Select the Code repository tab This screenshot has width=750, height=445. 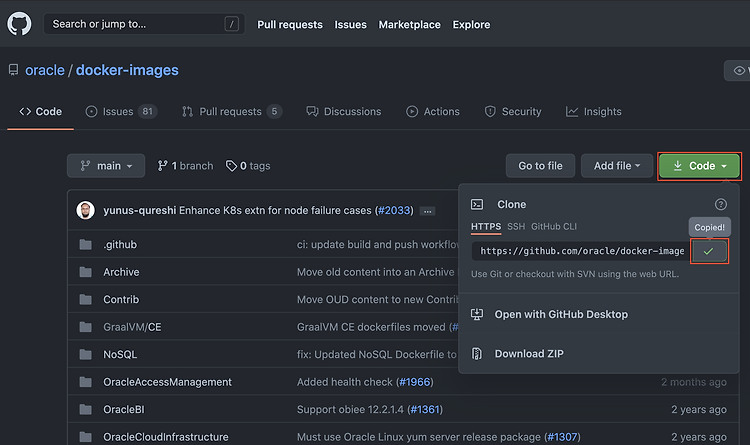(41, 111)
